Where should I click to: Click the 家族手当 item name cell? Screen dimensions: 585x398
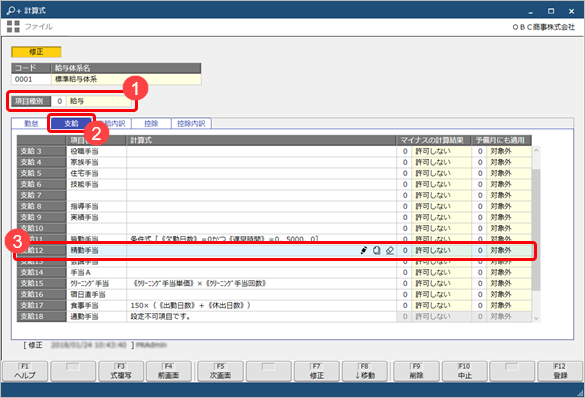tap(96, 162)
